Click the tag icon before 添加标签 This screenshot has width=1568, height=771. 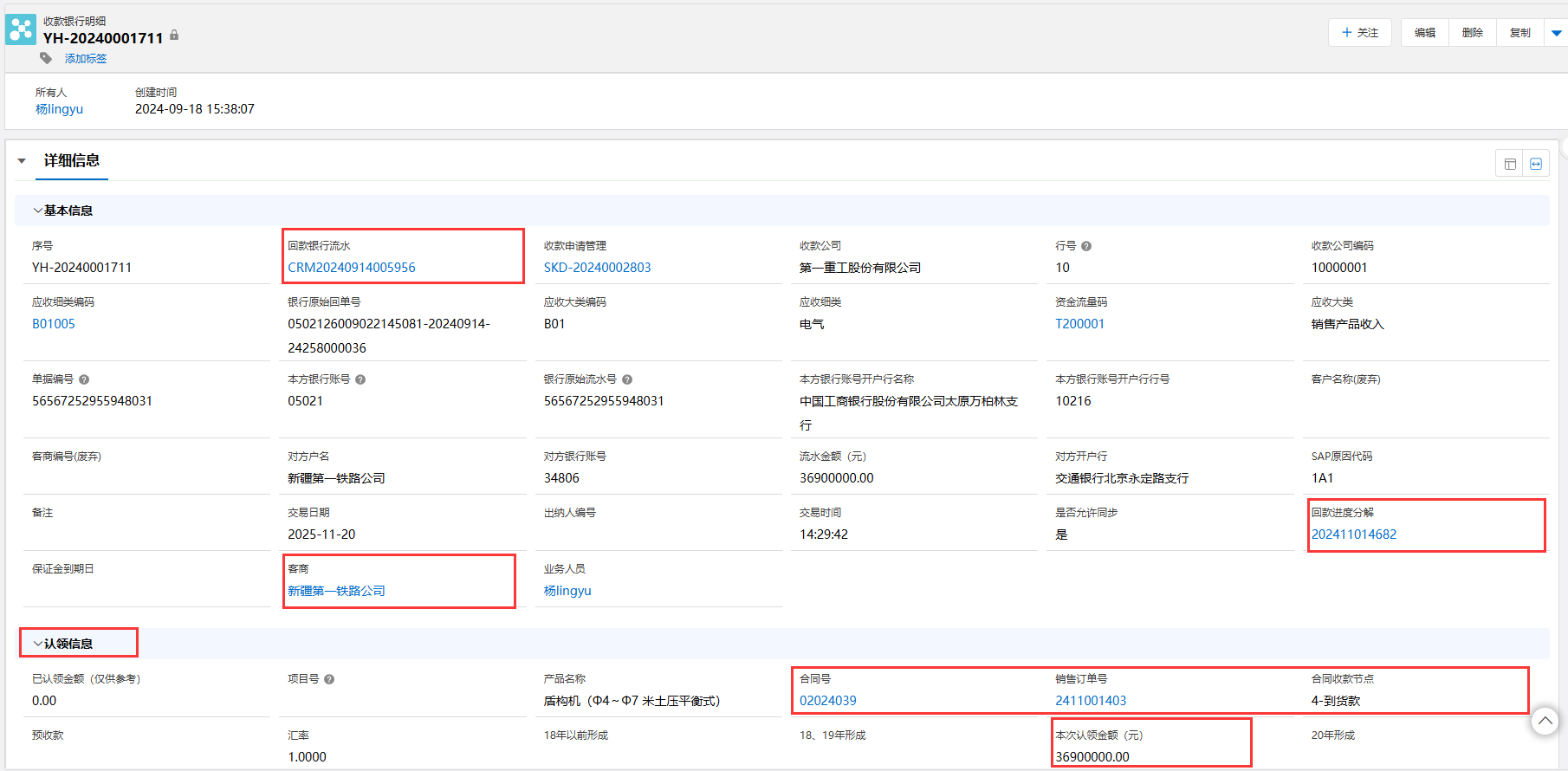point(46,58)
